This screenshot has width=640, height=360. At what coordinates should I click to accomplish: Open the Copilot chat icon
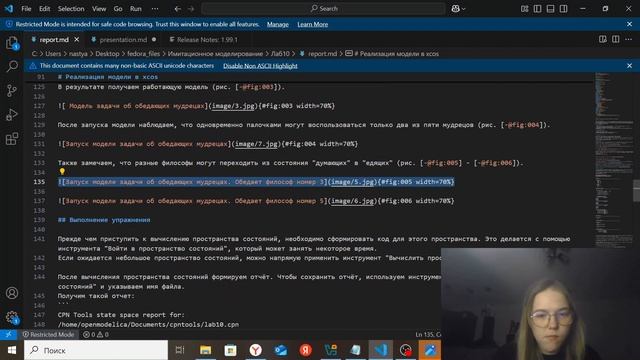coord(456,9)
